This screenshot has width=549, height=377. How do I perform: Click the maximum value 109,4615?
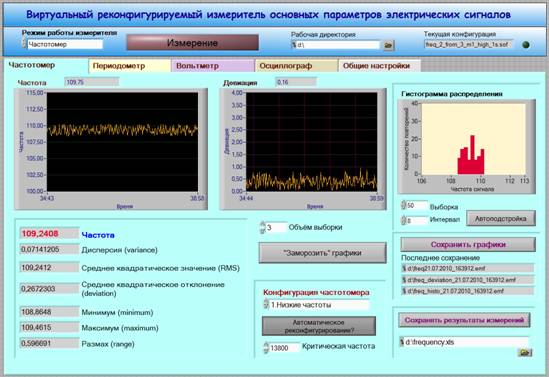pos(49,327)
